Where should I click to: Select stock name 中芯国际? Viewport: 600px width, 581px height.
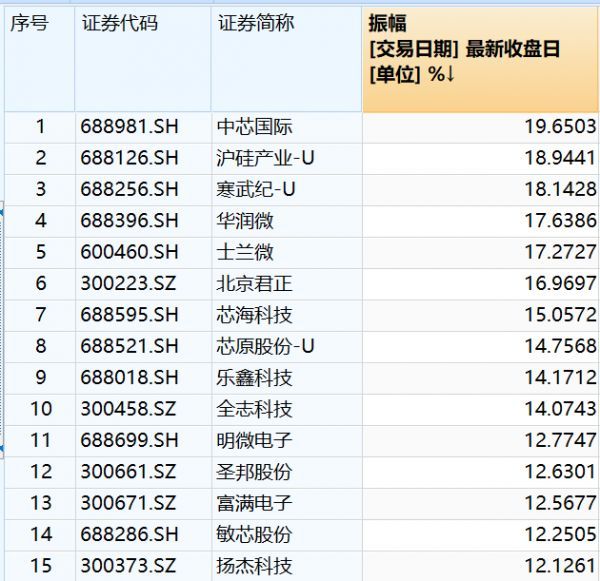[254, 127]
